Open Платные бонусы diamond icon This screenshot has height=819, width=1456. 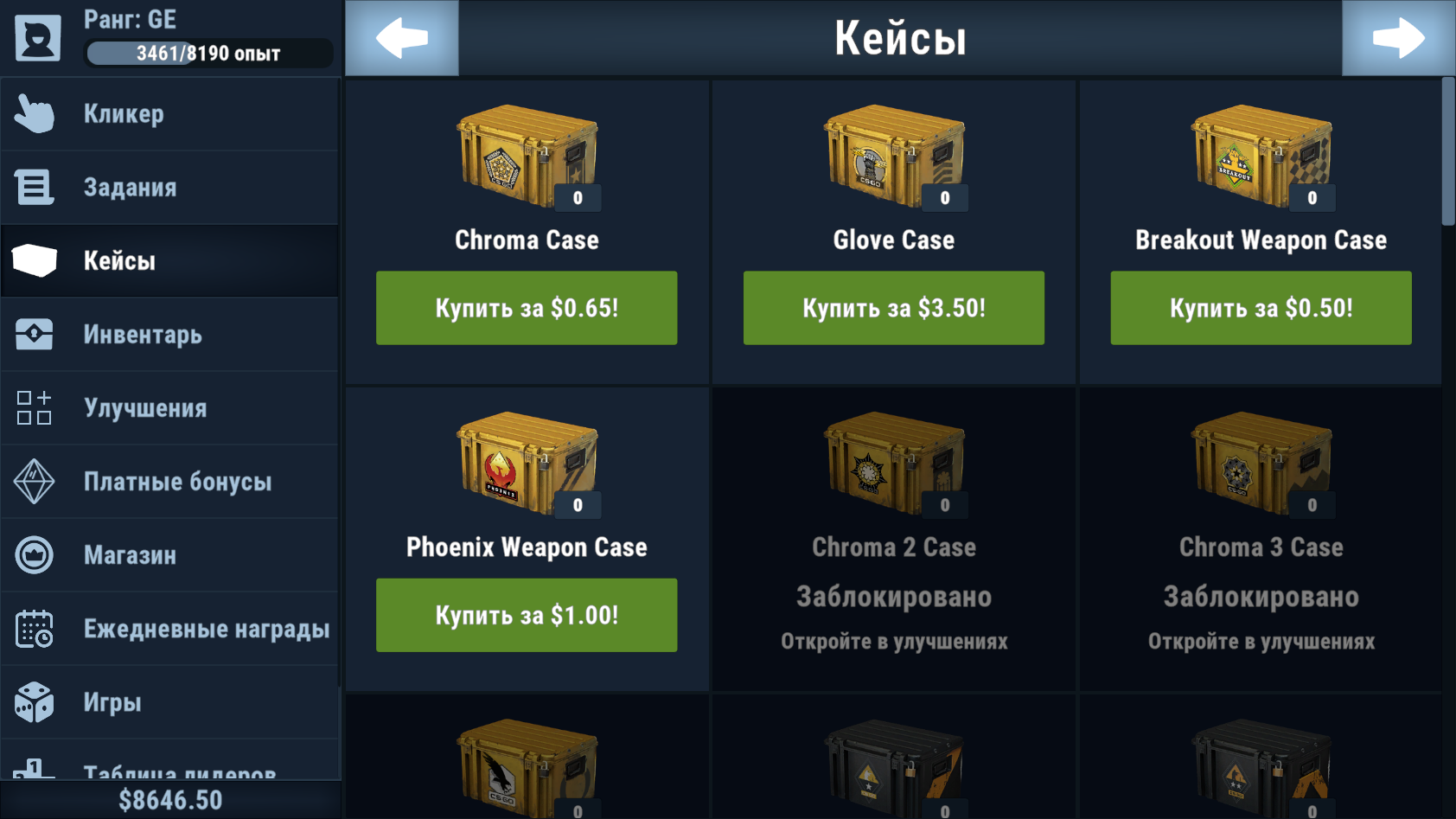point(35,482)
